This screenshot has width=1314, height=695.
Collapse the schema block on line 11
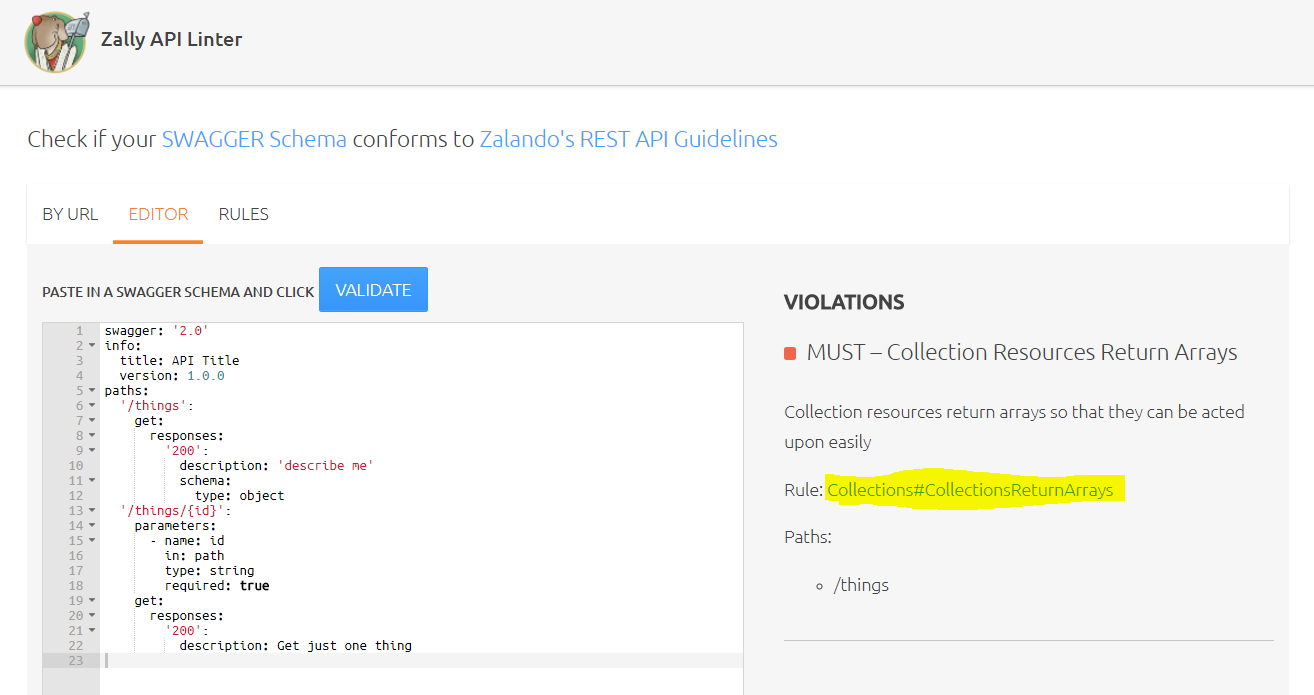pyautogui.click(x=93, y=480)
